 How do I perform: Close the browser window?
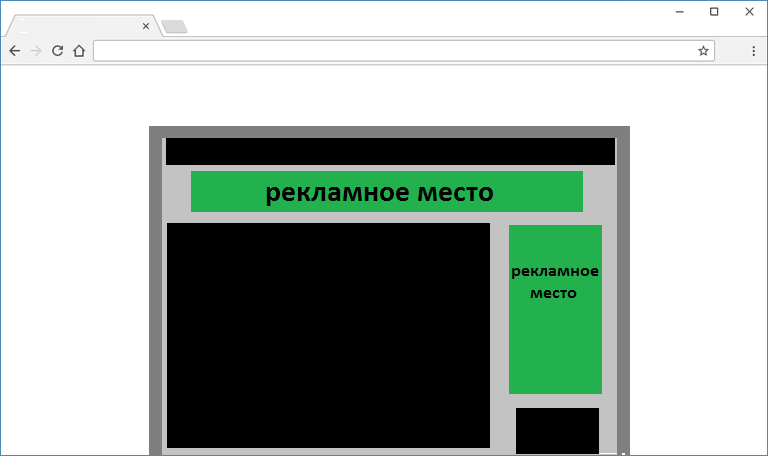[748, 11]
